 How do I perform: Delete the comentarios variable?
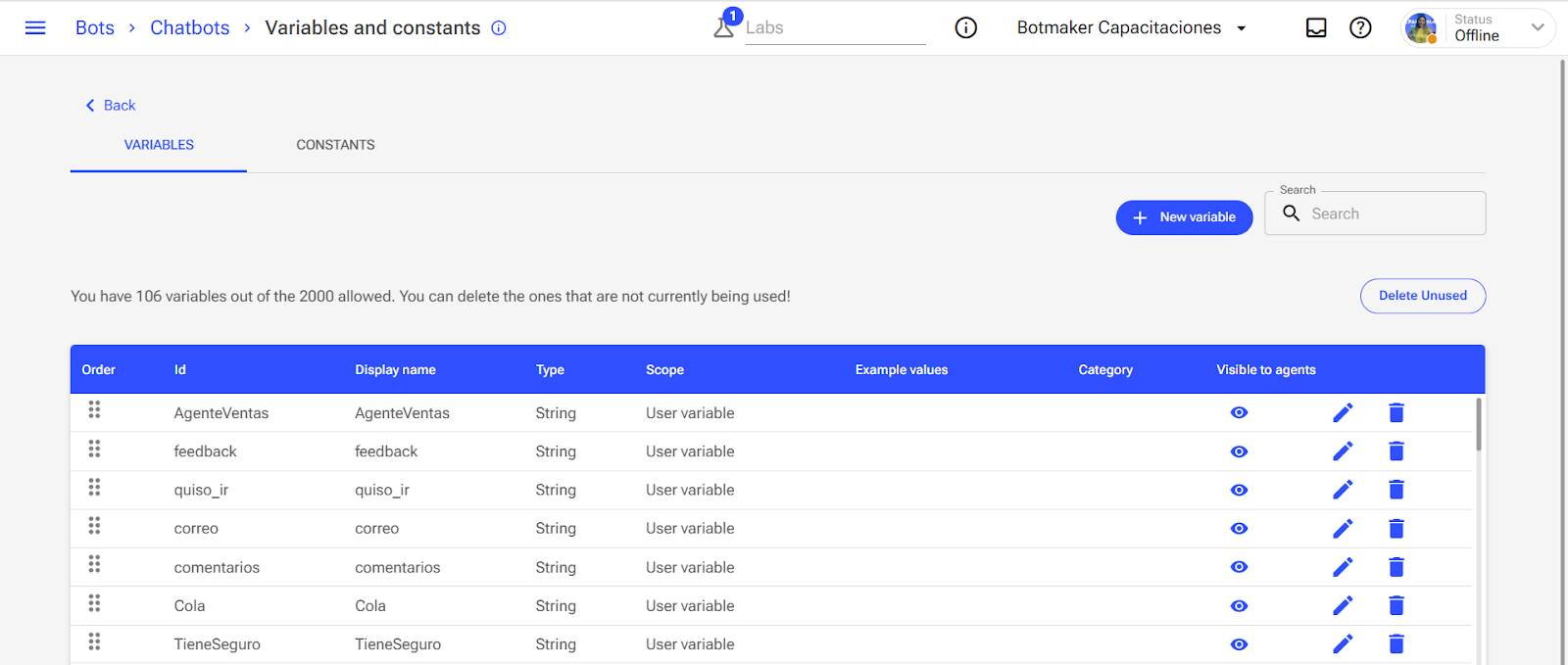pyautogui.click(x=1396, y=567)
